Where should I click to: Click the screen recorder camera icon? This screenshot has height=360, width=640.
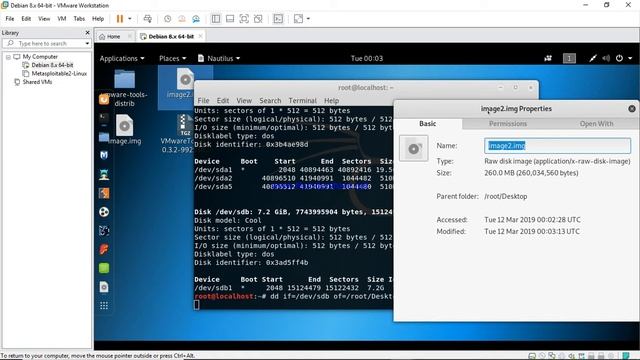[548, 58]
